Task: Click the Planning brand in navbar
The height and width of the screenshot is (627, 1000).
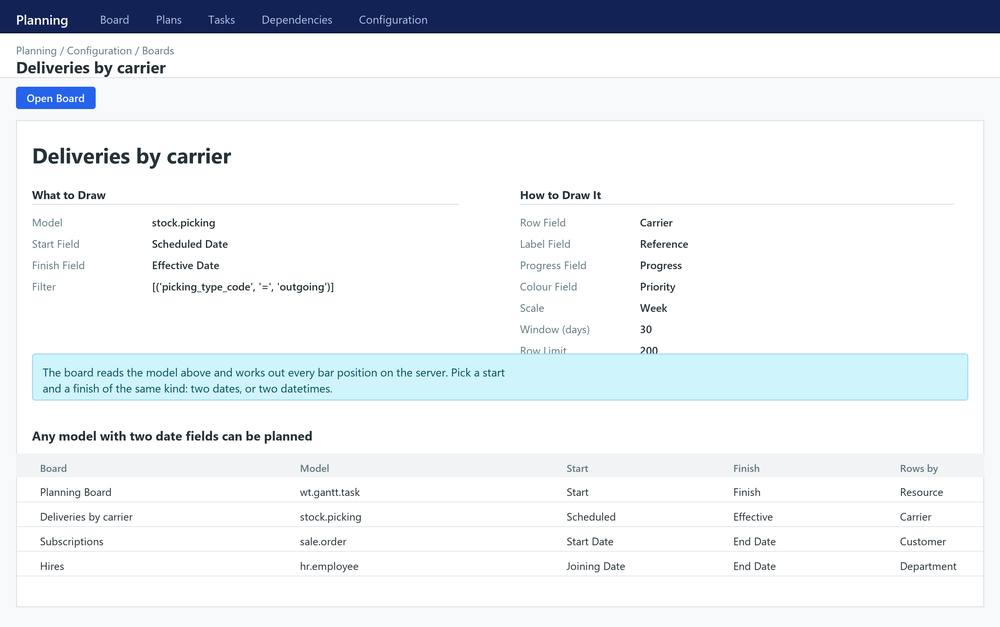Action: 42,20
